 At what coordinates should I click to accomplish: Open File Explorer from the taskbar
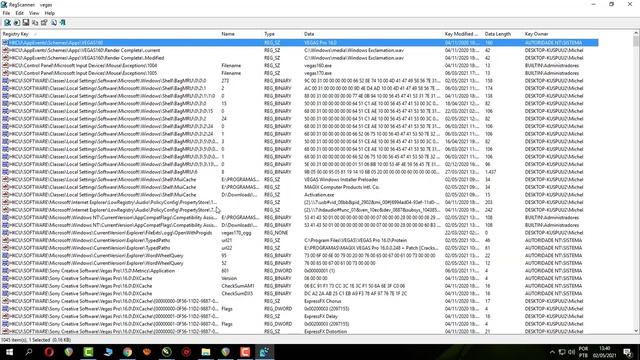point(206,352)
